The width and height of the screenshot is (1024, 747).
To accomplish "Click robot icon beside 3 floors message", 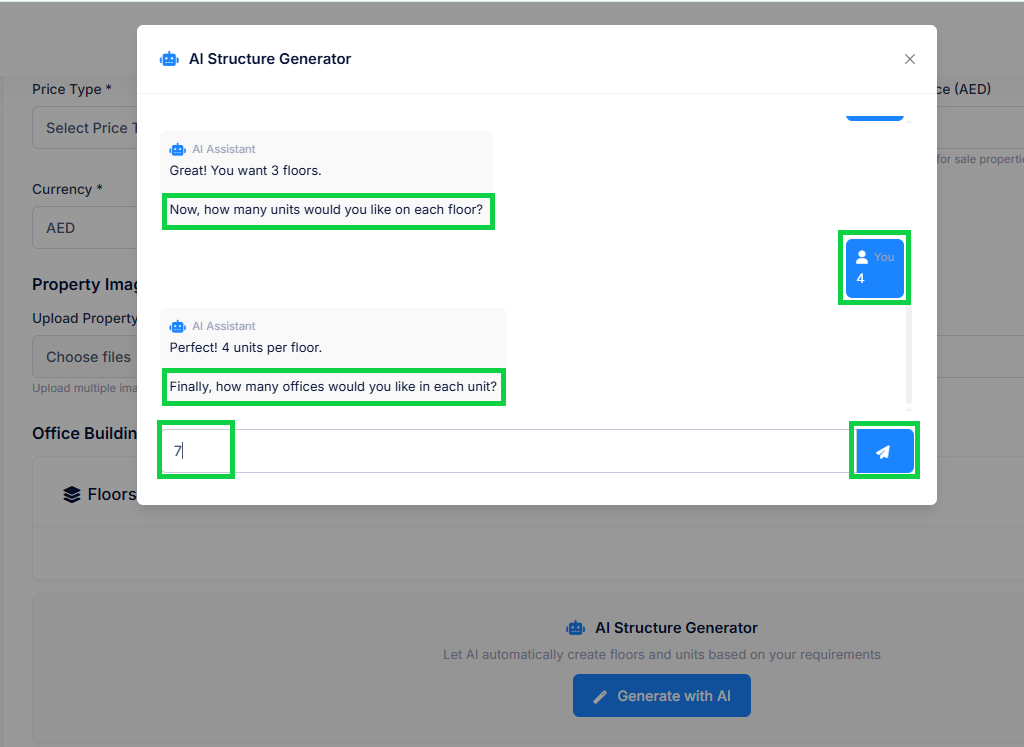I will (x=178, y=149).
